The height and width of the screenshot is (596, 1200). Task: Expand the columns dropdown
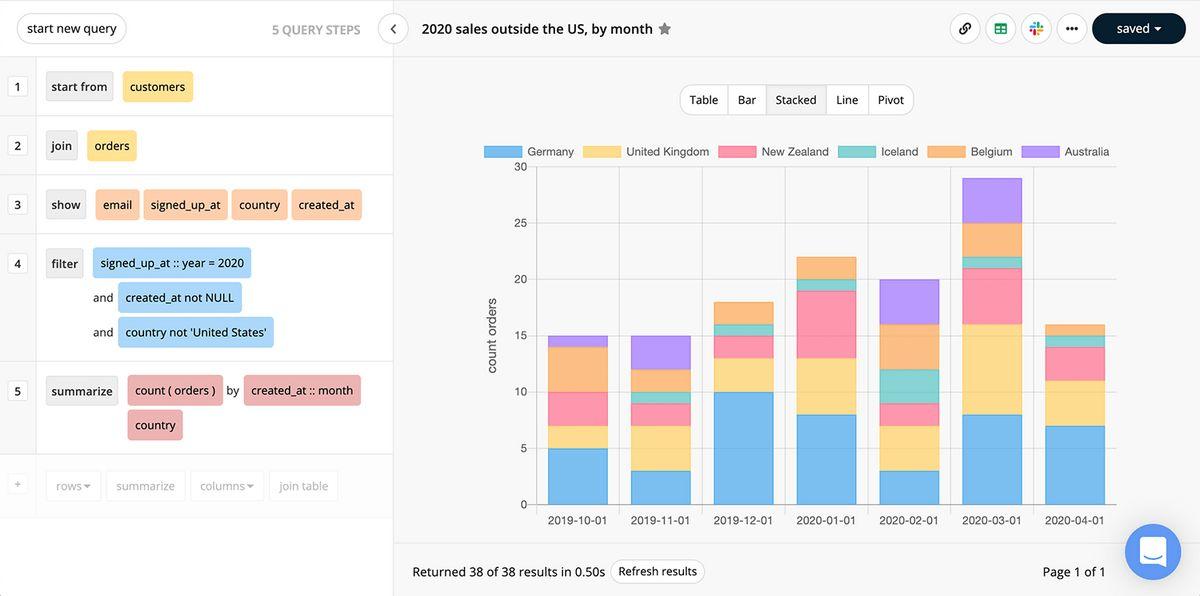pyautogui.click(x=227, y=486)
